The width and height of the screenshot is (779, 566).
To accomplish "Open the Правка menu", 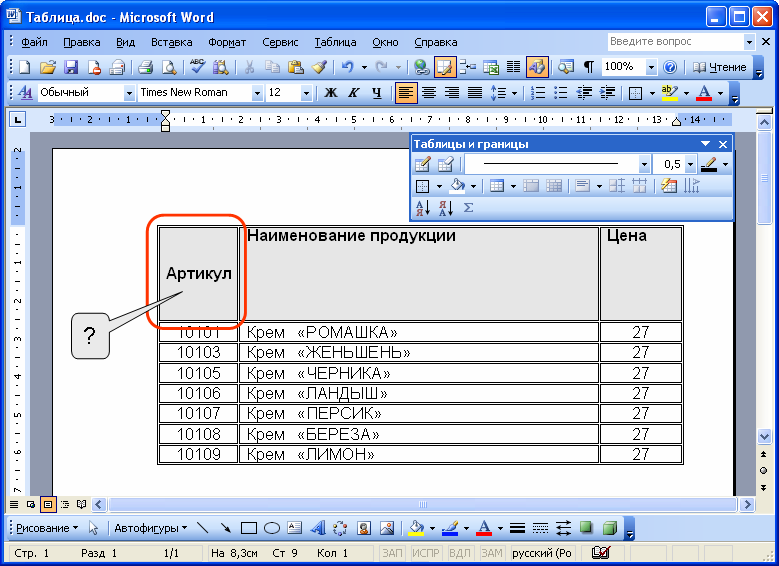I will point(81,42).
